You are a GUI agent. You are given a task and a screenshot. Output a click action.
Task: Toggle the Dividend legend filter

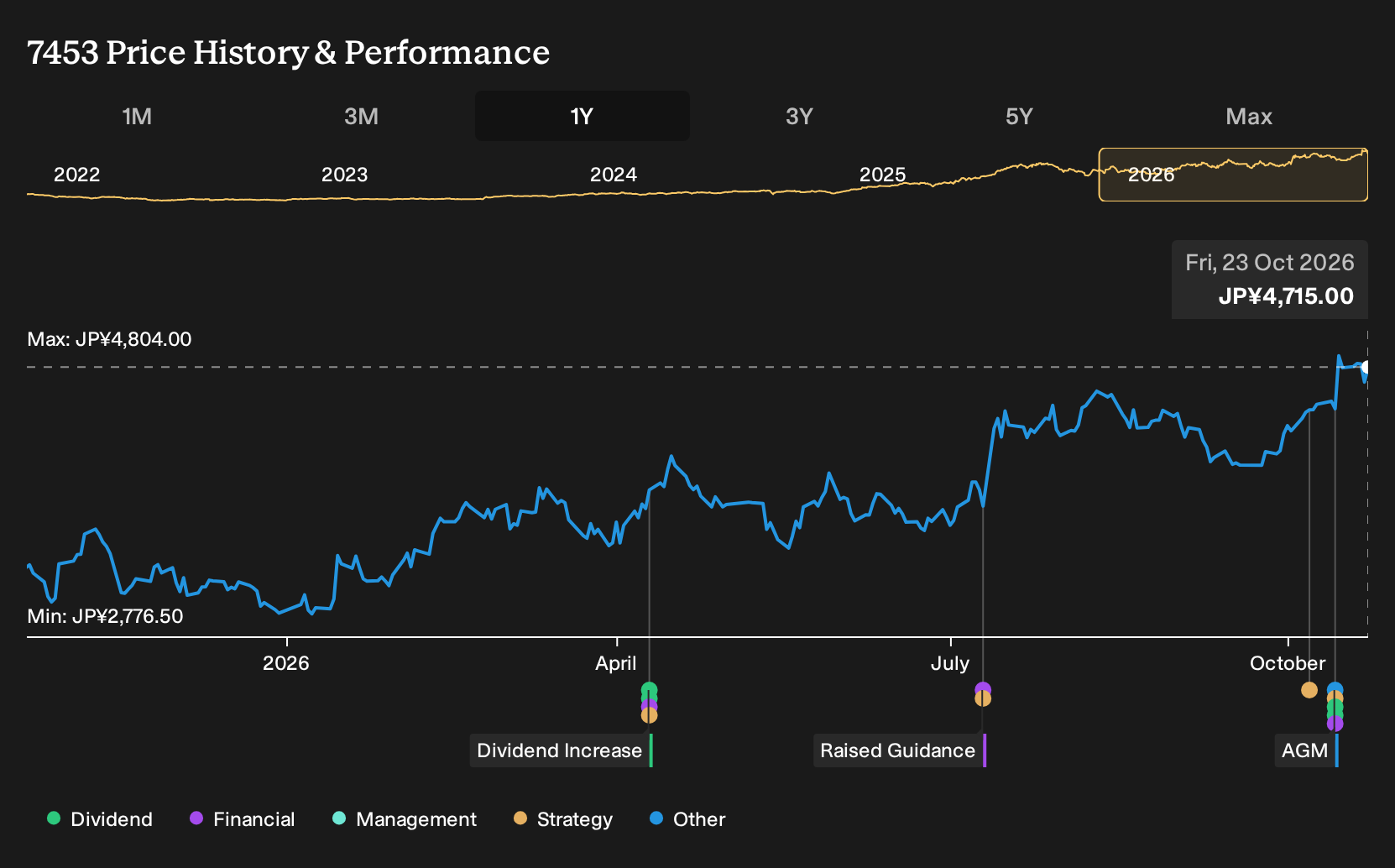pos(100,818)
